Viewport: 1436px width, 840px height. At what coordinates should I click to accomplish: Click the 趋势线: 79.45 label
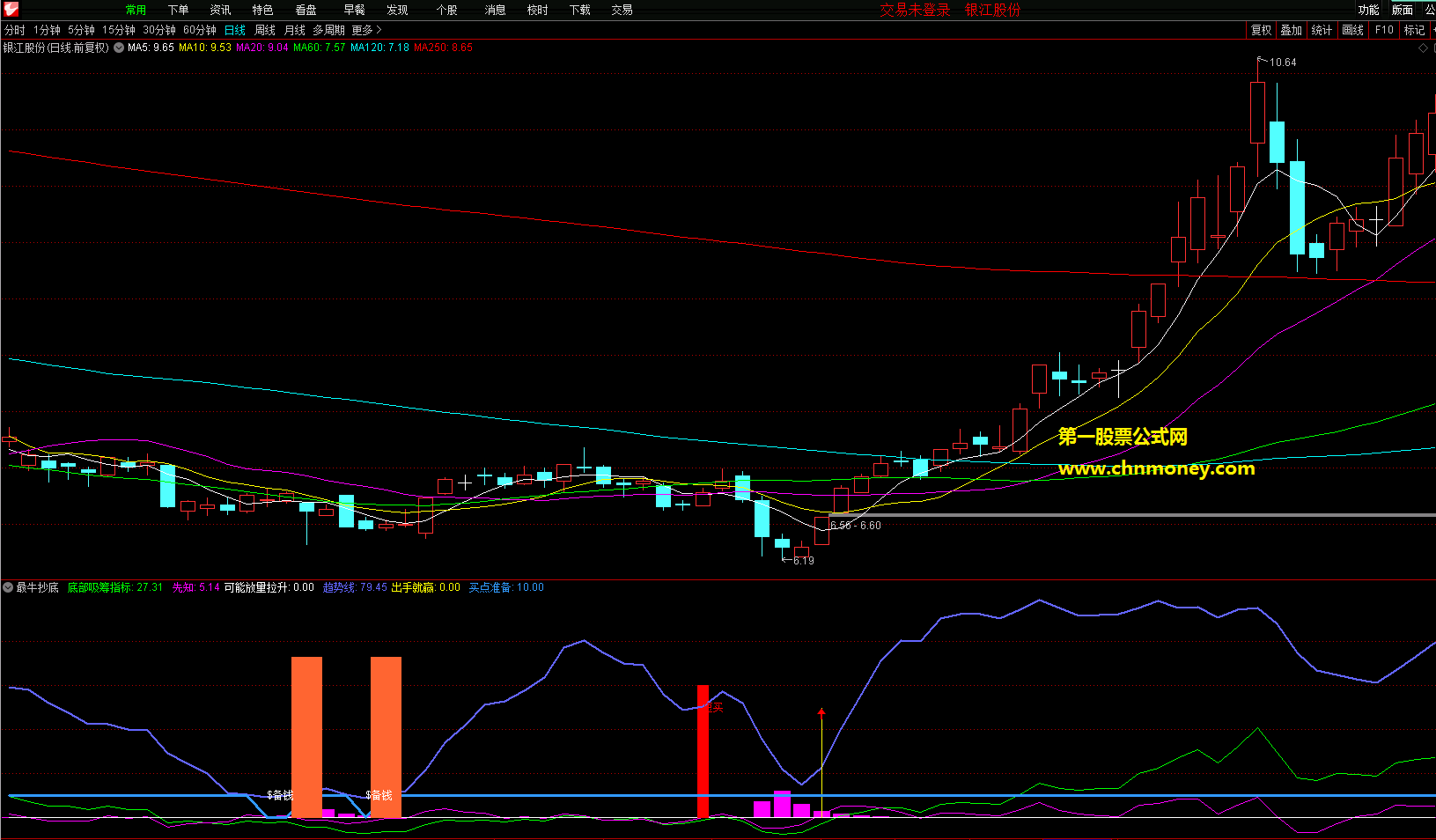coord(355,587)
